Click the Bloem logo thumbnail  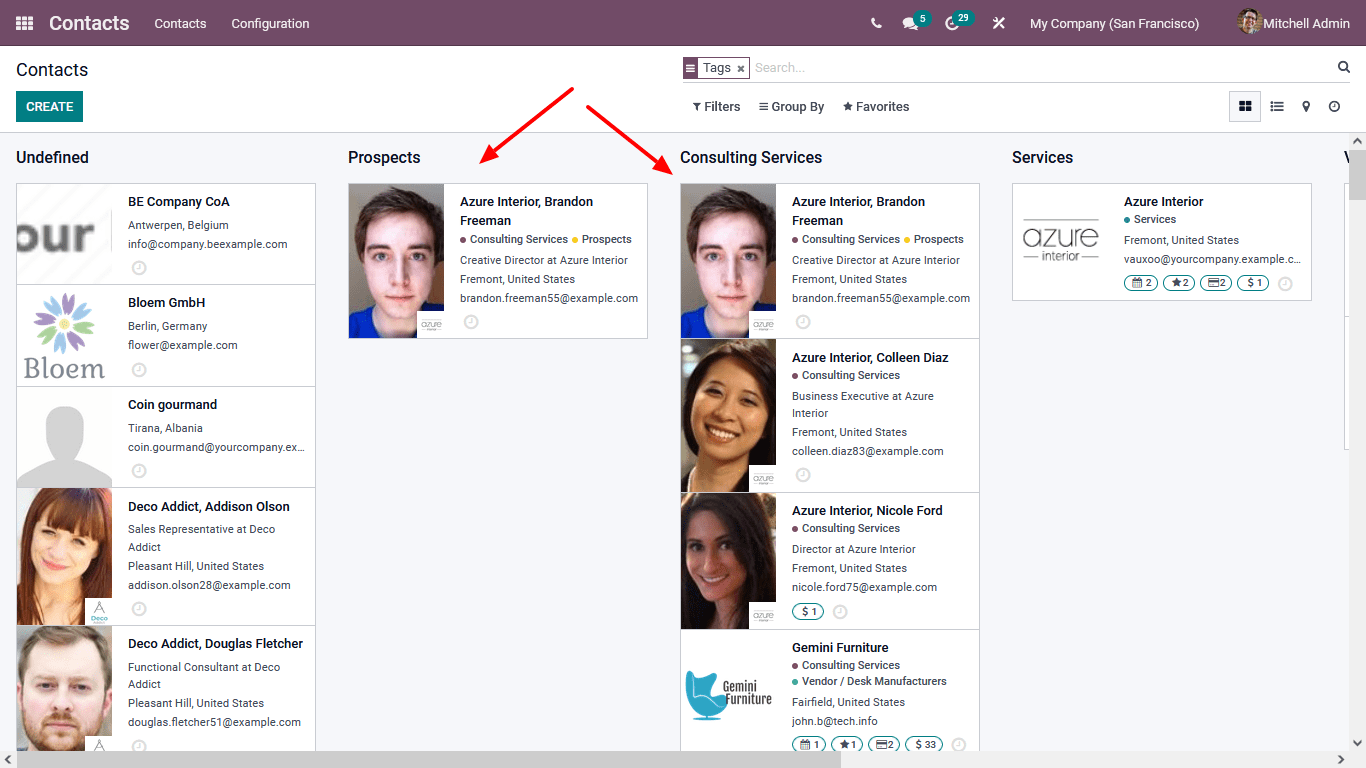click(64, 336)
